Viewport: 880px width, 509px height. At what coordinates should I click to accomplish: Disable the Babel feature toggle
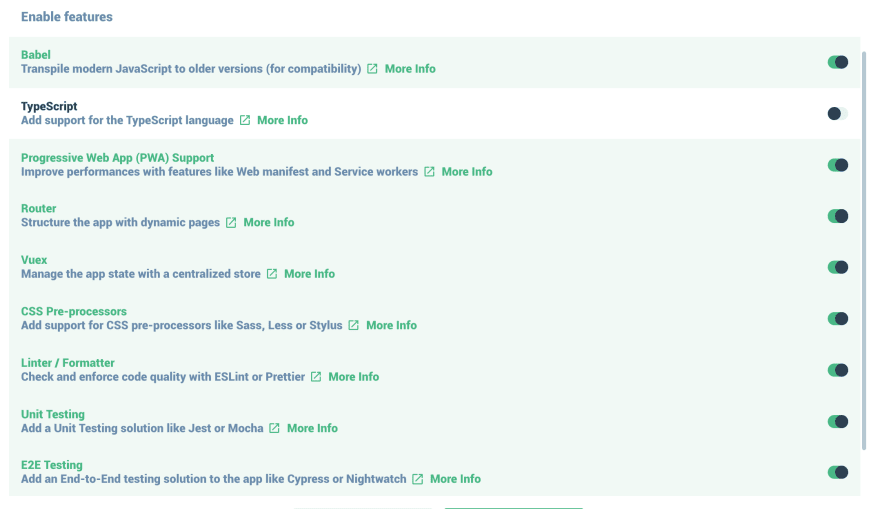point(837,62)
